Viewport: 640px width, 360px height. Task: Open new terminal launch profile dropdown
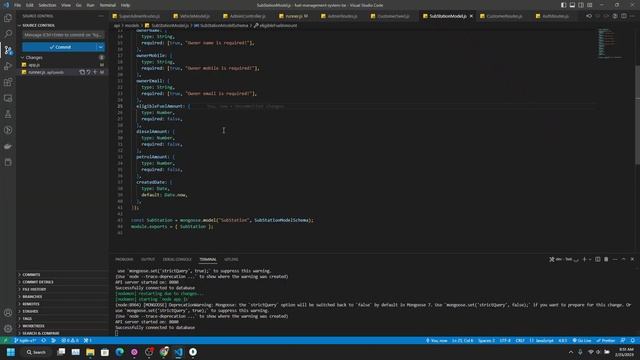[590, 259]
